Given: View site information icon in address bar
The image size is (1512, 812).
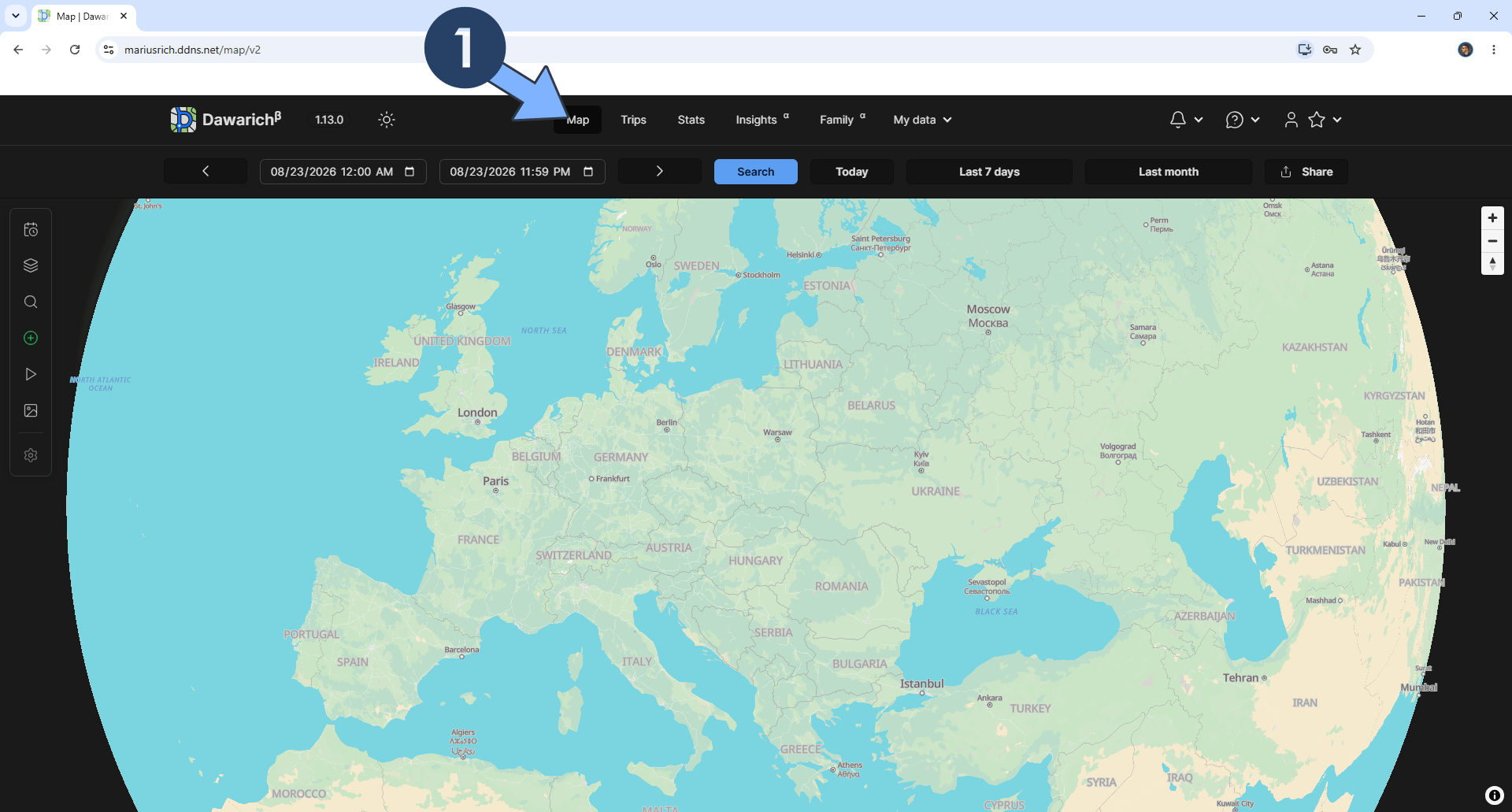Looking at the screenshot, I should [x=109, y=50].
